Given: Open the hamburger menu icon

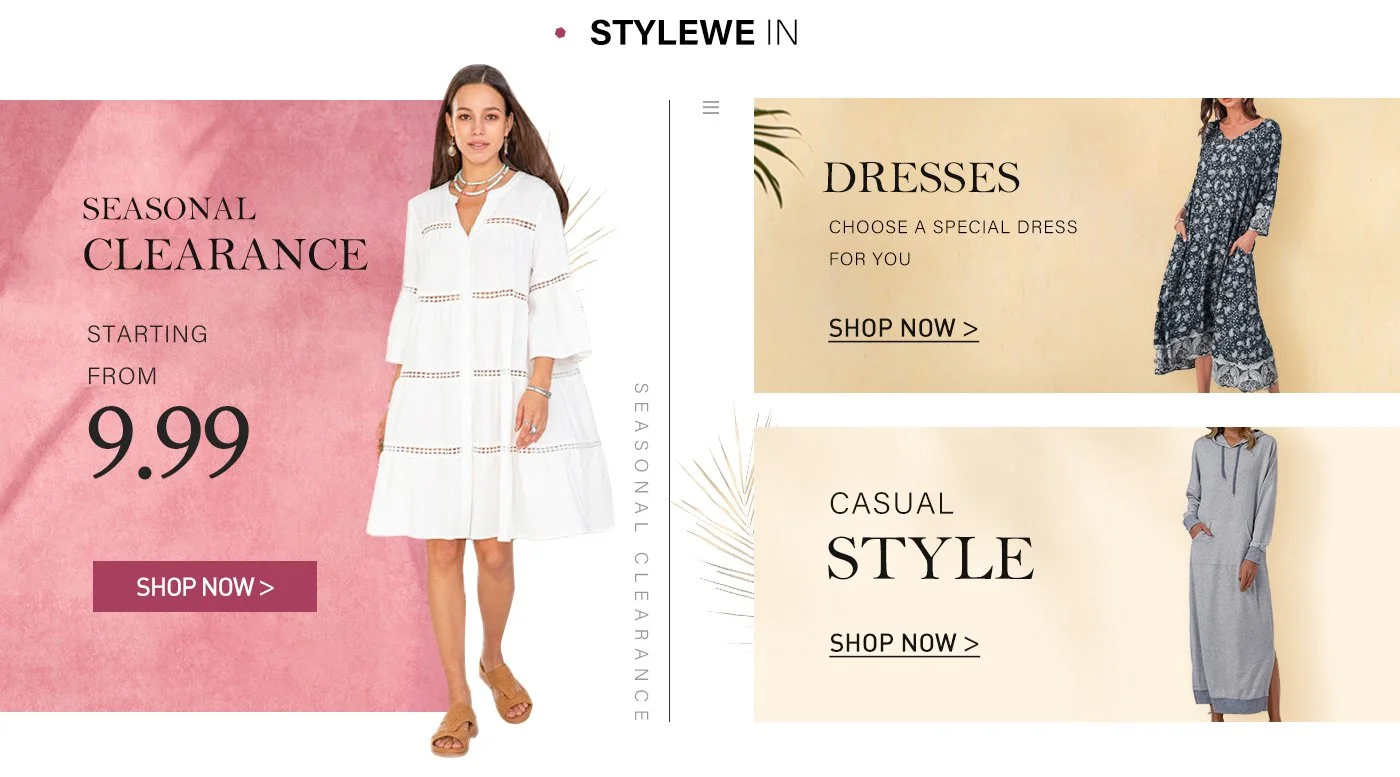Looking at the screenshot, I should 711,107.
